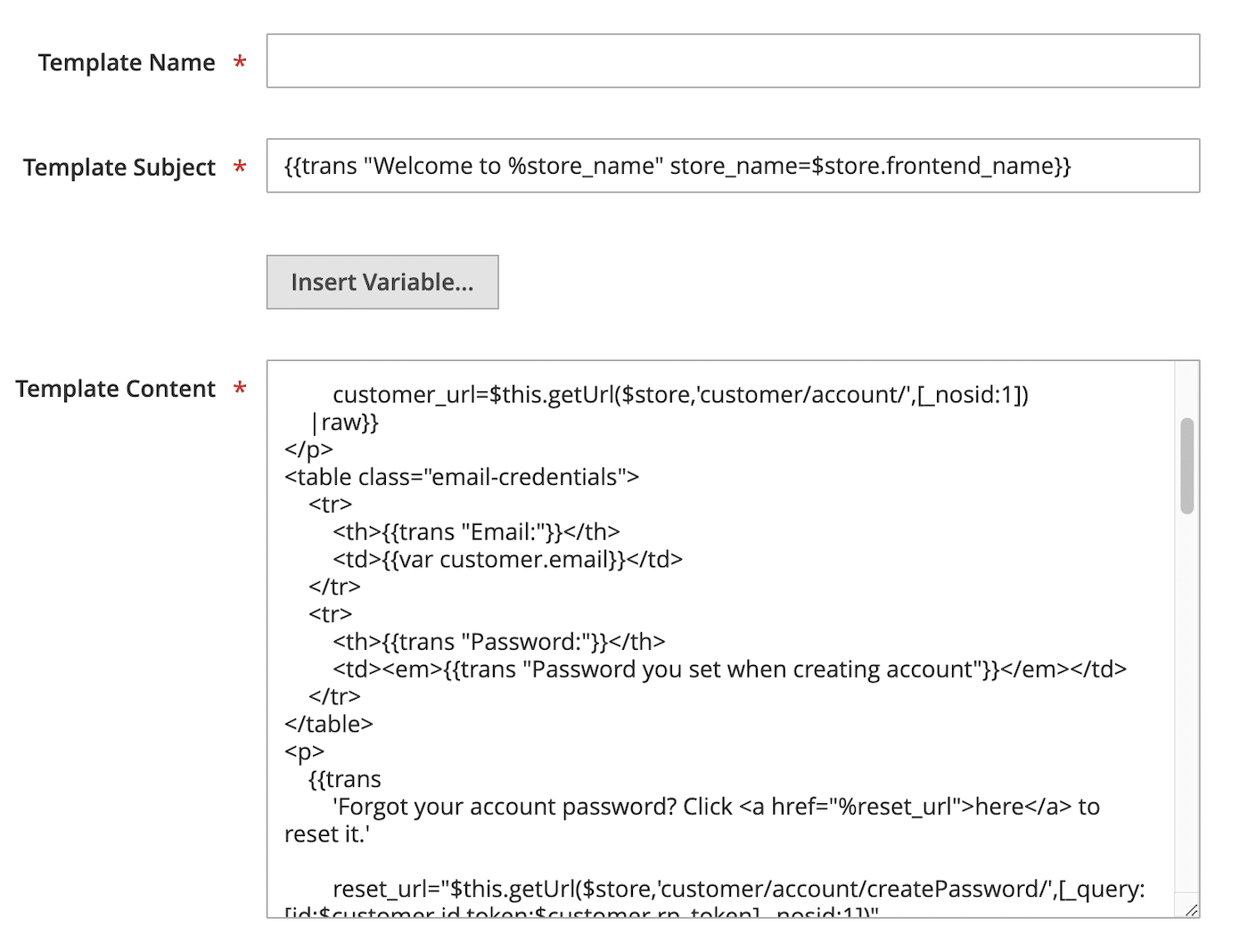1248x952 pixels.
Task: Click the red asterisk beside Template Content
Action: point(238,390)
